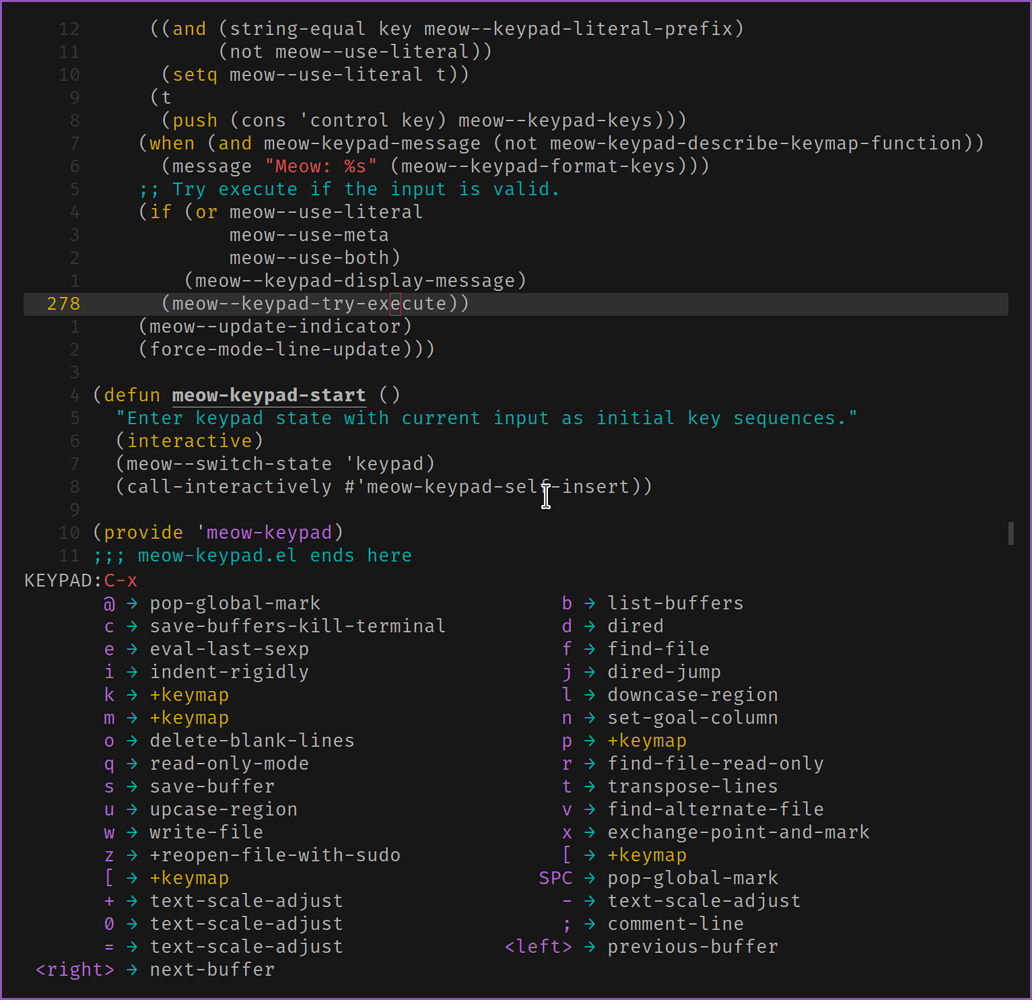The image size is (1032, 1000).
Task: Click the comment-line keypad entry
Action: pos(675,923)
